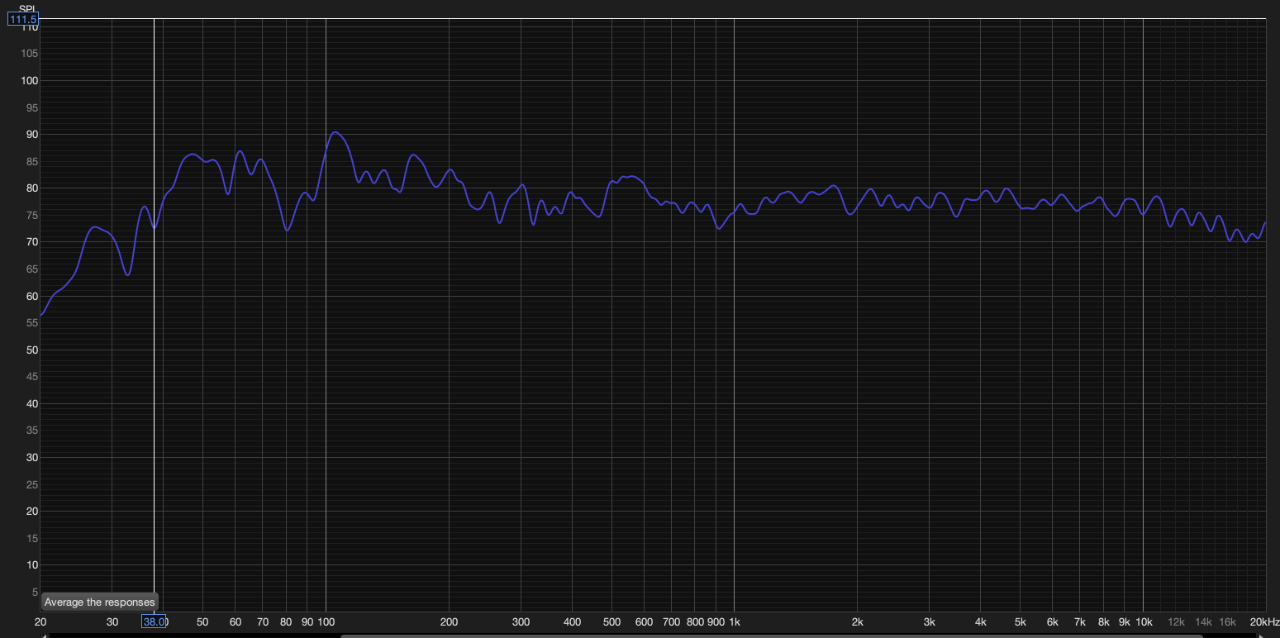Select the 200 Hz frequency axis label
This screenshot has height=638, width=1280.
[449, 622]
